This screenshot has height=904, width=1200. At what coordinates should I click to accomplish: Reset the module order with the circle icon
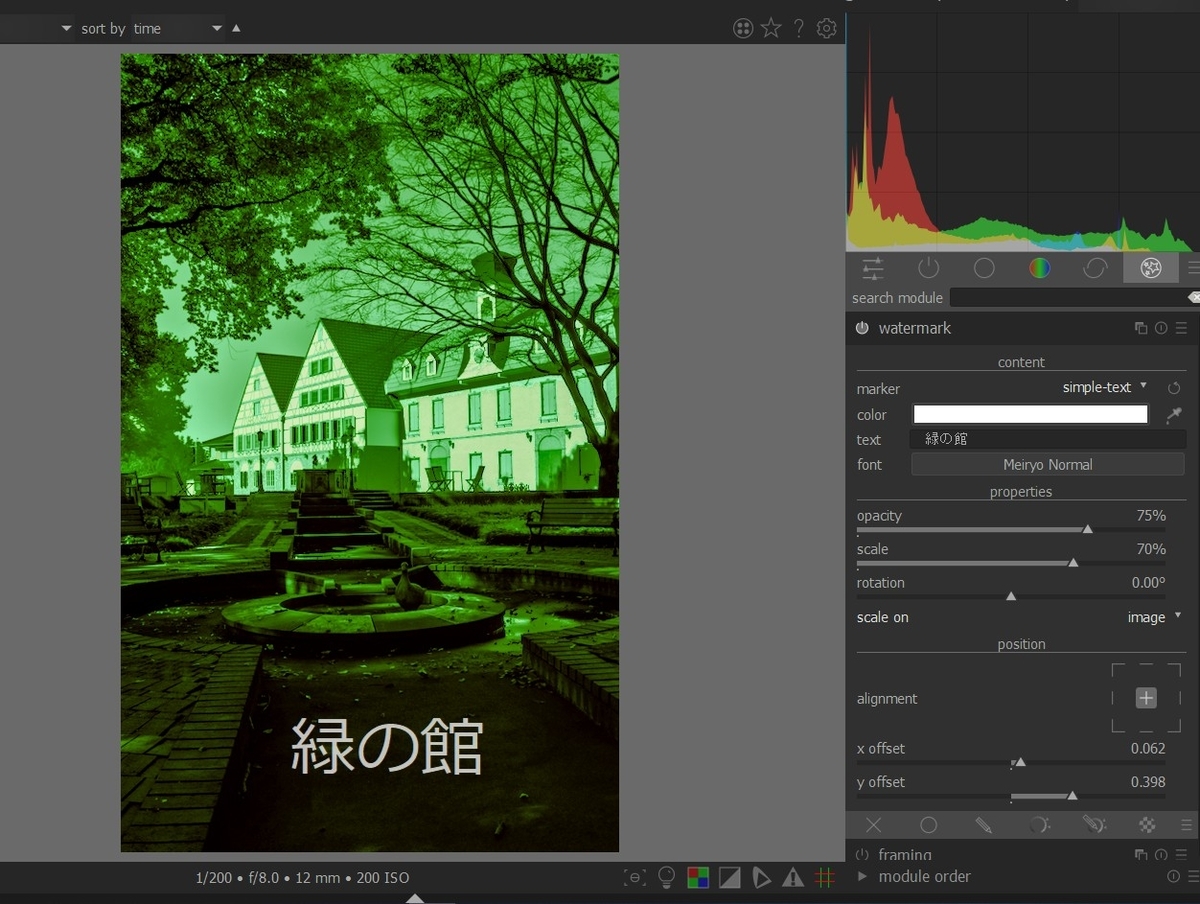pos(1174,876)
